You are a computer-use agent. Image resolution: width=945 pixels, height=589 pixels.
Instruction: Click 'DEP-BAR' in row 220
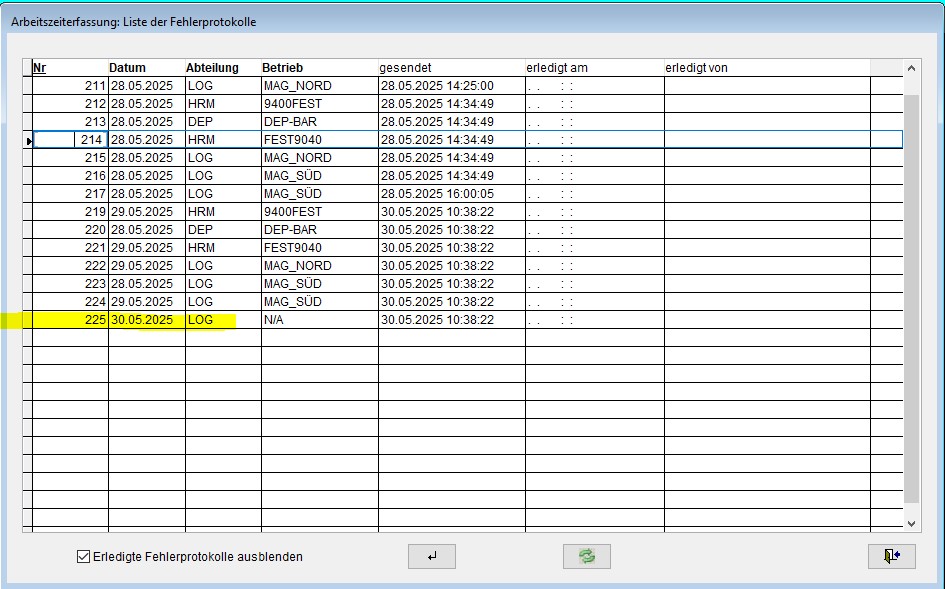[290, 230]
